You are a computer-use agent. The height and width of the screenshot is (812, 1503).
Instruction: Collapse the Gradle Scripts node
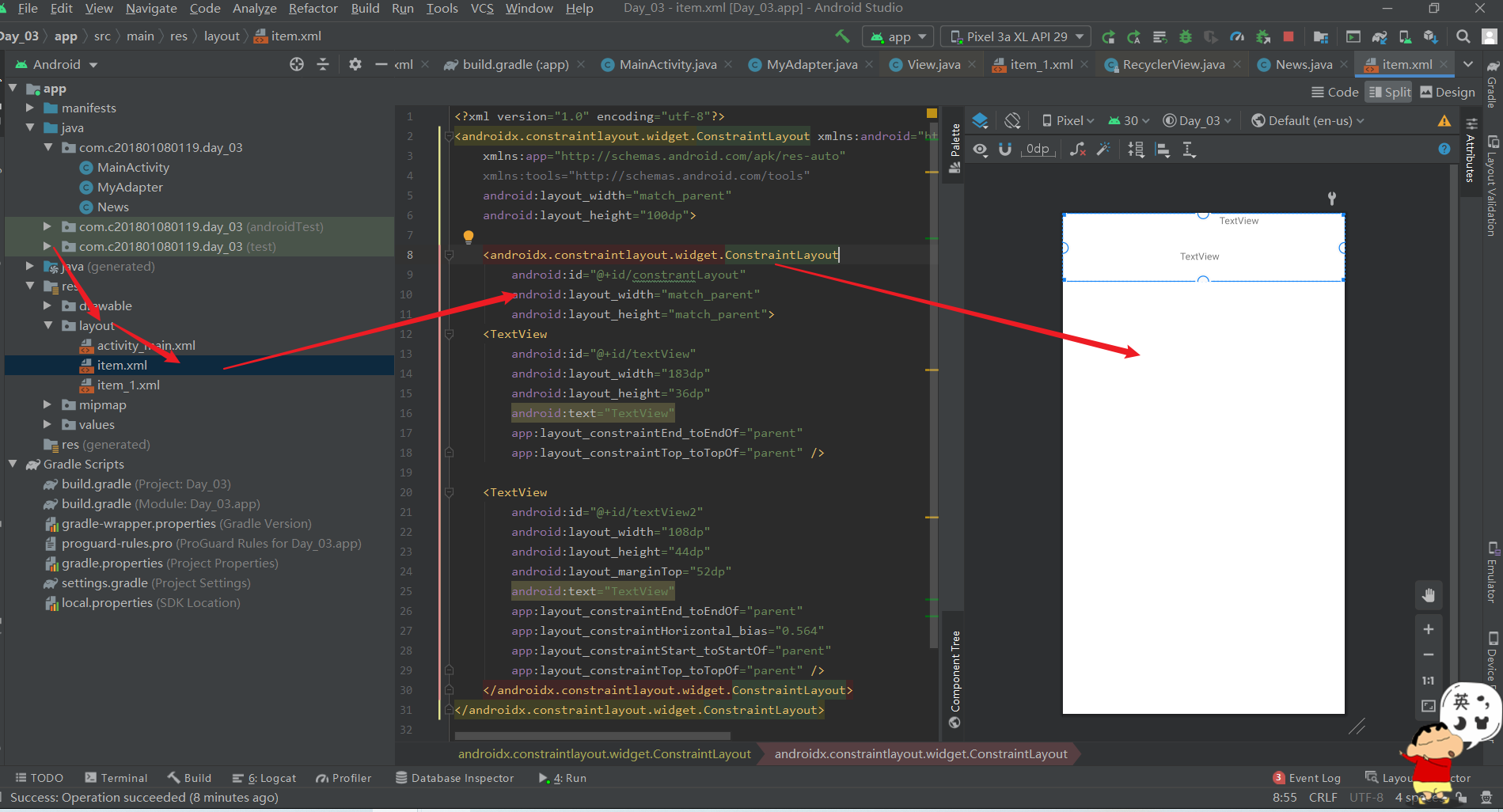point(13,464)
